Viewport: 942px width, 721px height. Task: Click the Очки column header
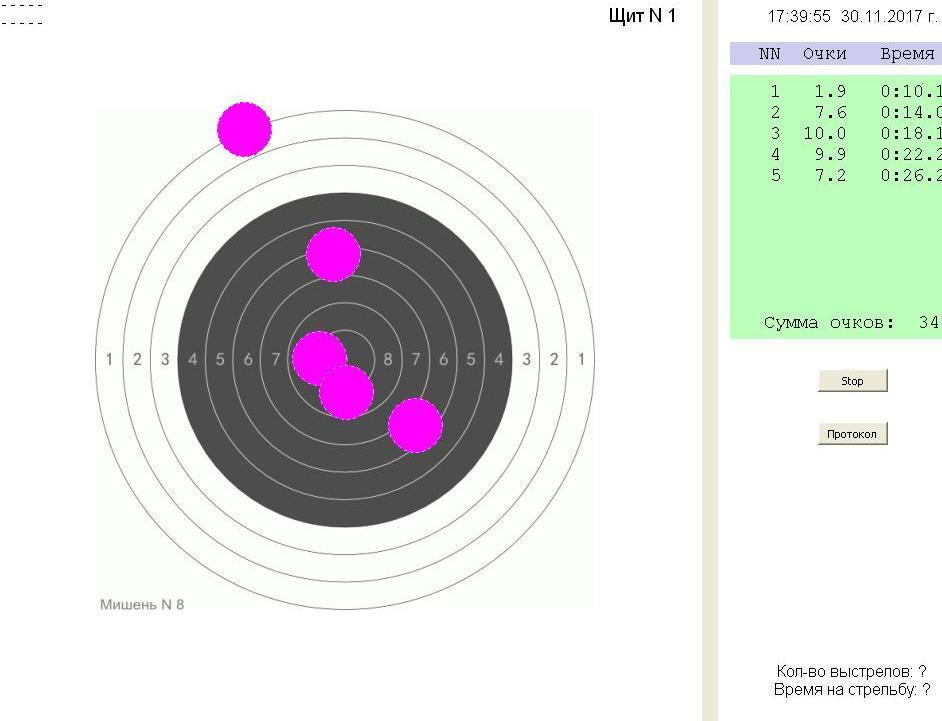click(x=824, y=54)
